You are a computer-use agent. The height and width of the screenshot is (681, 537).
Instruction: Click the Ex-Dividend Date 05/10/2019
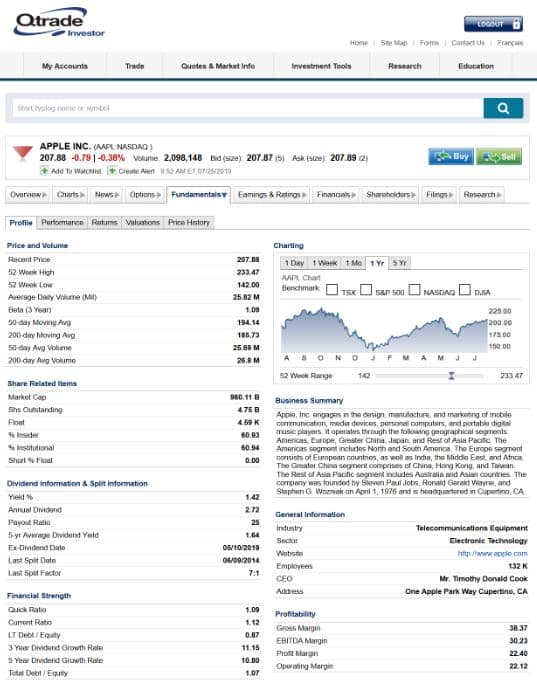pos(241,548)
